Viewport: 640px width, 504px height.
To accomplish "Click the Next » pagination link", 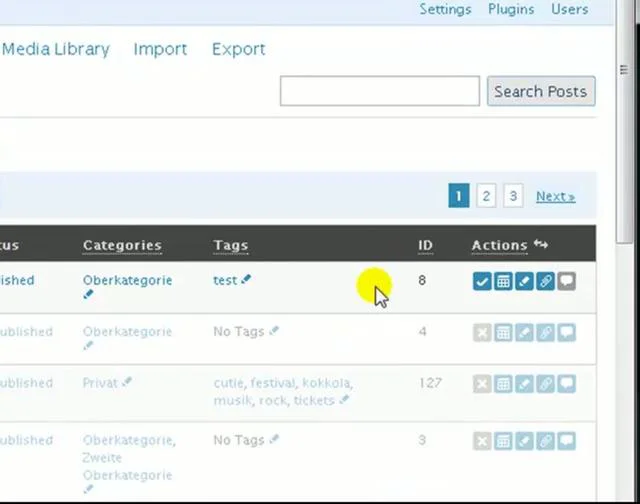I will click(556, 197).
